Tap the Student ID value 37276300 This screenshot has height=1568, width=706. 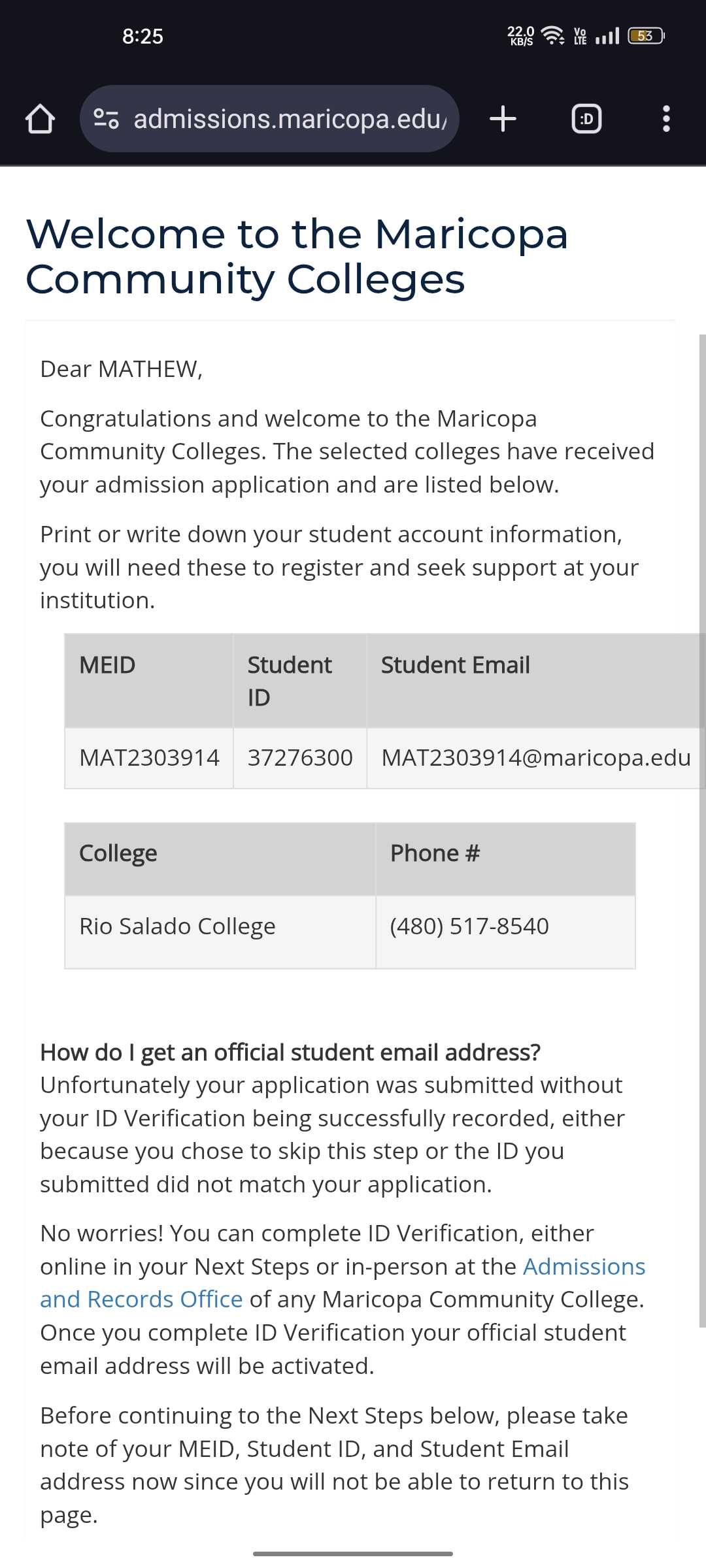pos(300,758)
